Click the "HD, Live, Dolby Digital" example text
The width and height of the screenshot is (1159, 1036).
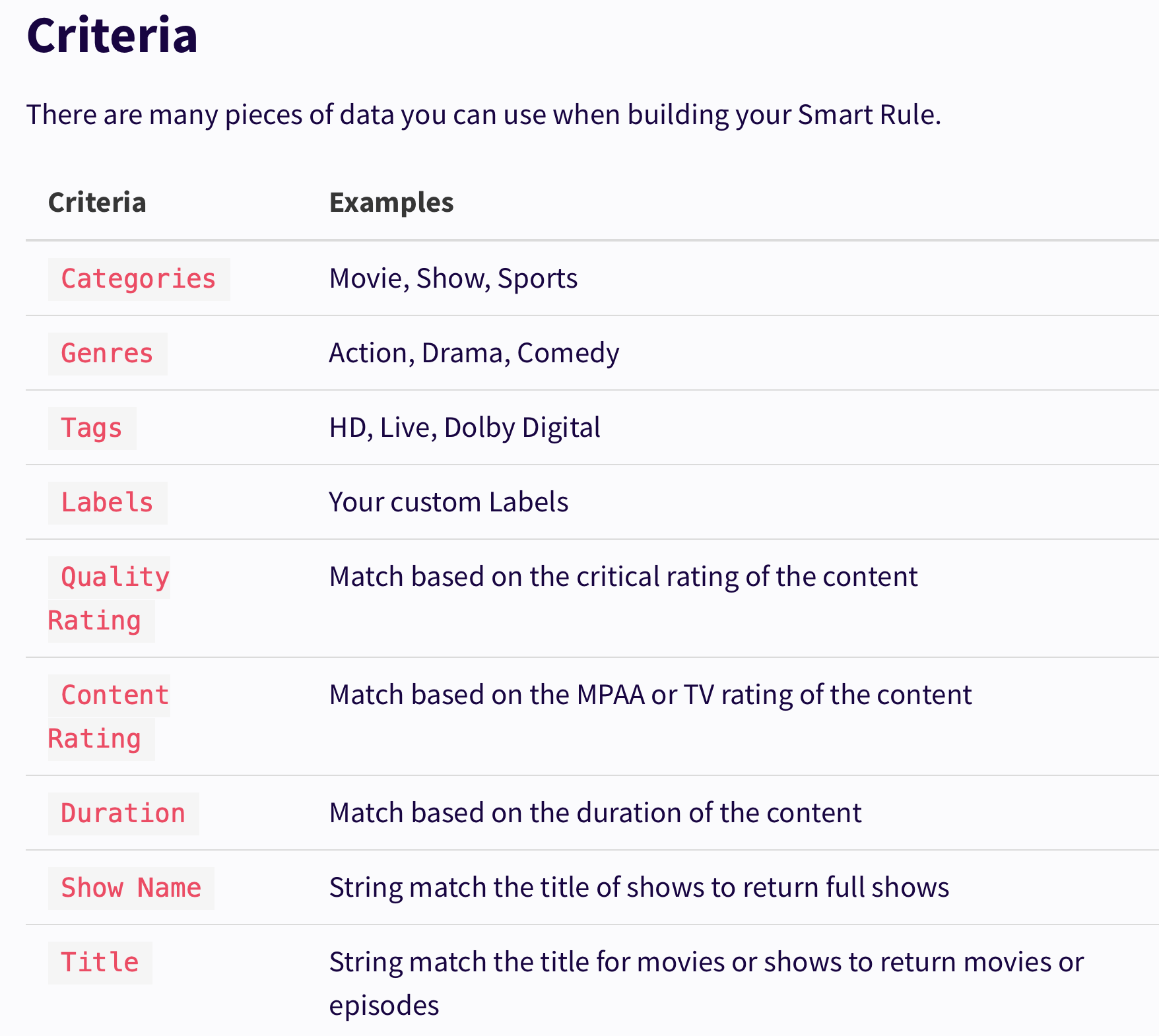pos(465,428)
